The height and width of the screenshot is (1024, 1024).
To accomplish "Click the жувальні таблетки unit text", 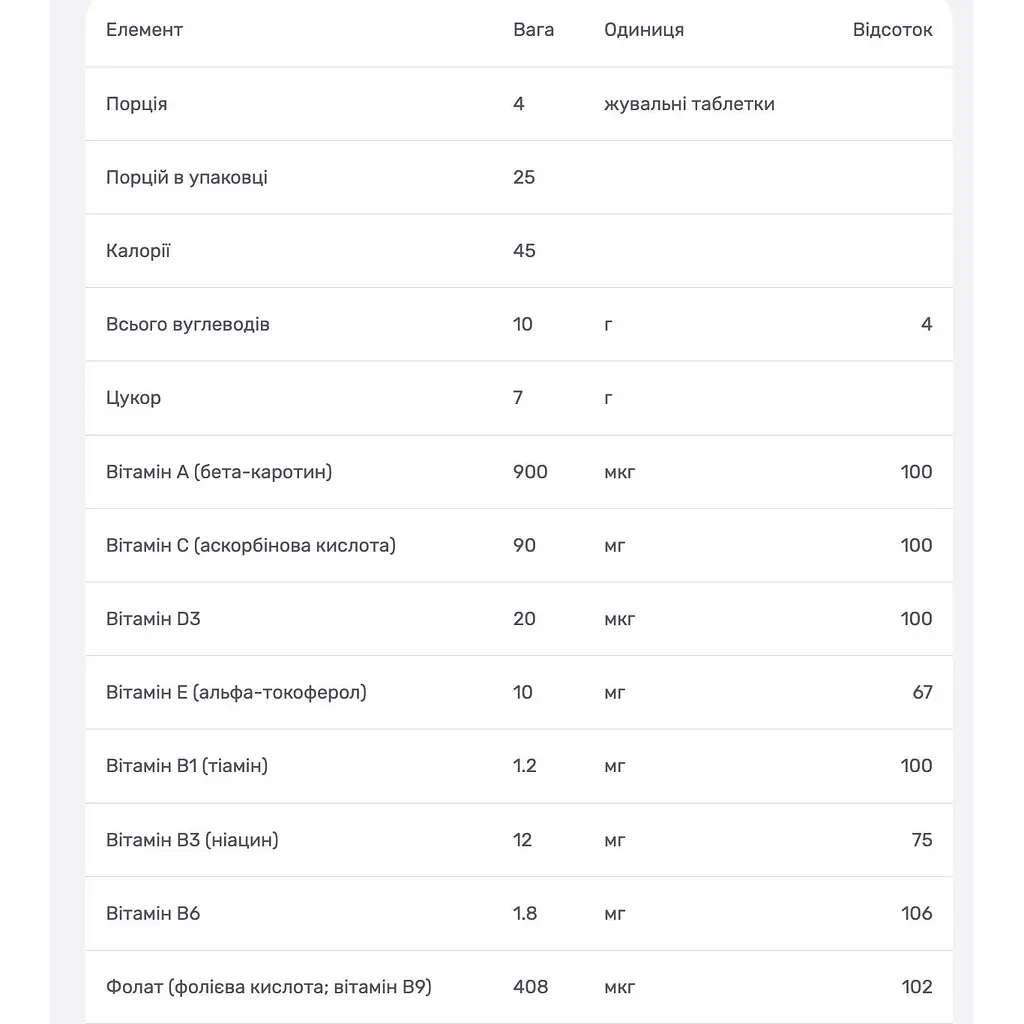I will click(689, 104).
